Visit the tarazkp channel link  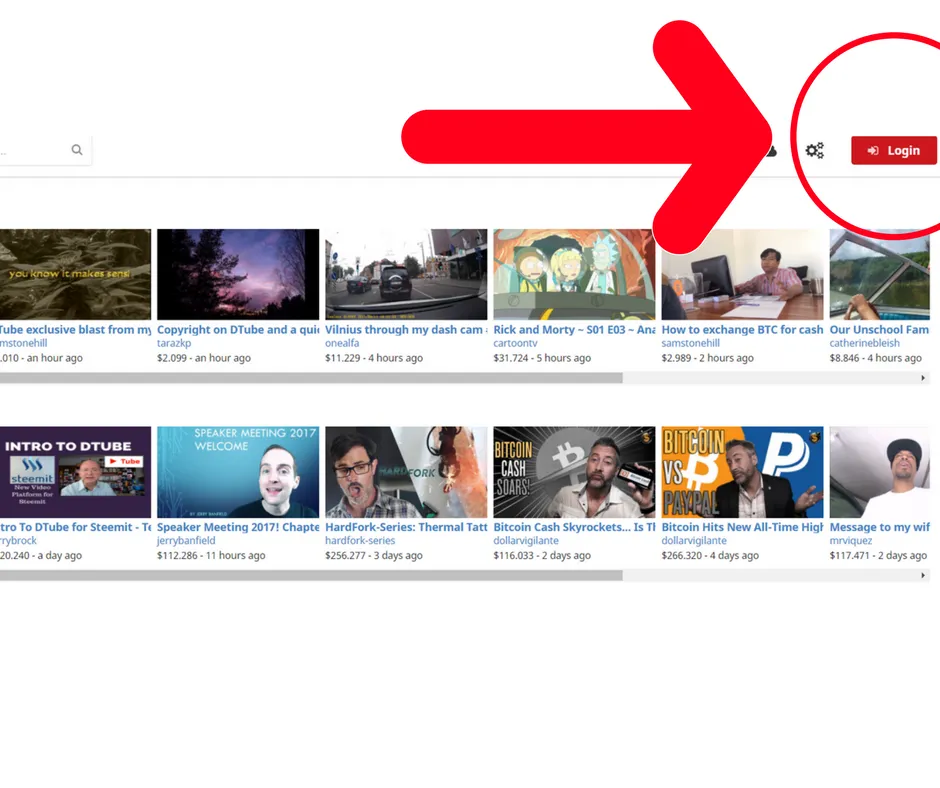pyautogui.click(x=174, y=343)
